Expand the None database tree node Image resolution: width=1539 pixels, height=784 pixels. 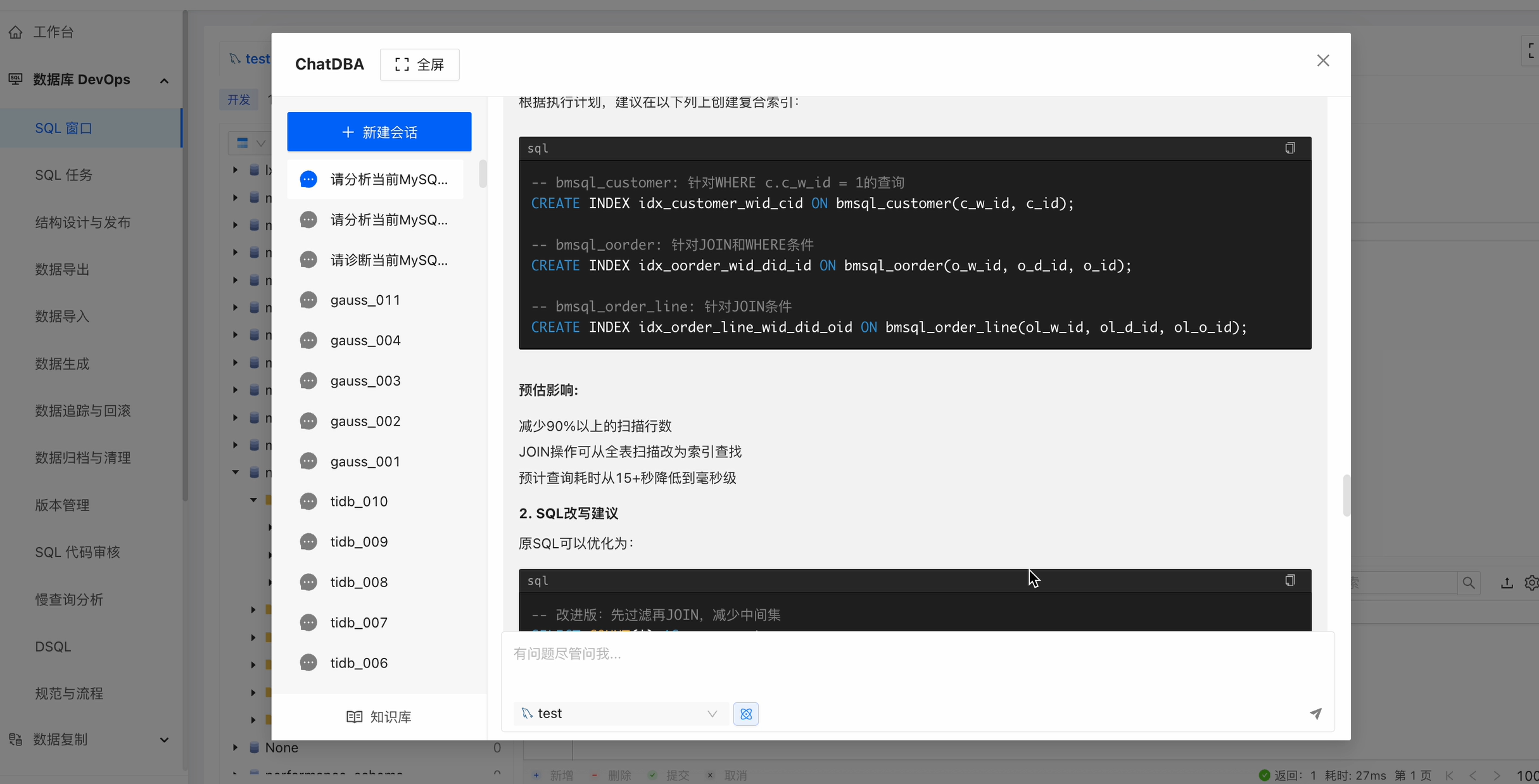(235, 747)
